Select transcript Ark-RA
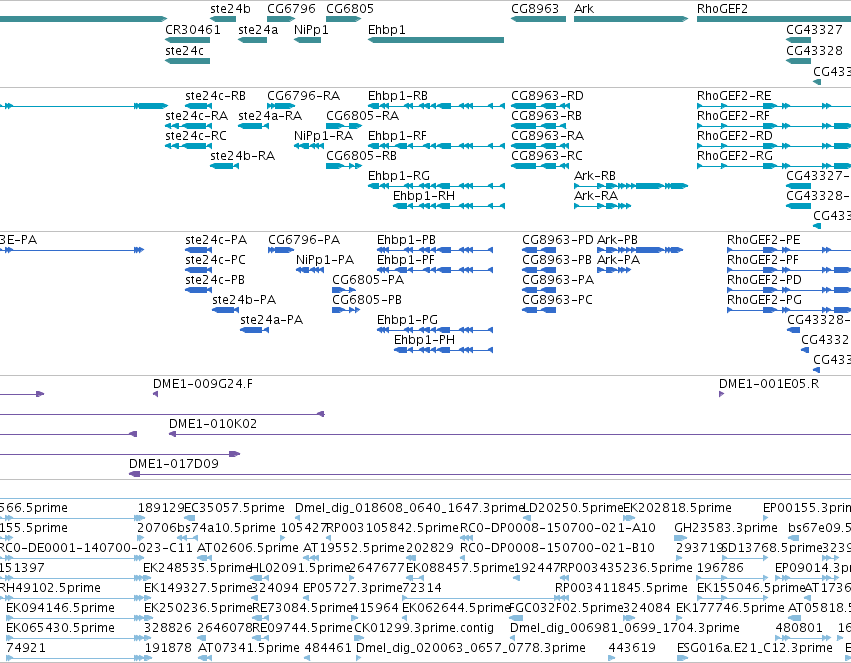Image resolution: width=851 pixels, height=663 pixels. pos(602,206)
